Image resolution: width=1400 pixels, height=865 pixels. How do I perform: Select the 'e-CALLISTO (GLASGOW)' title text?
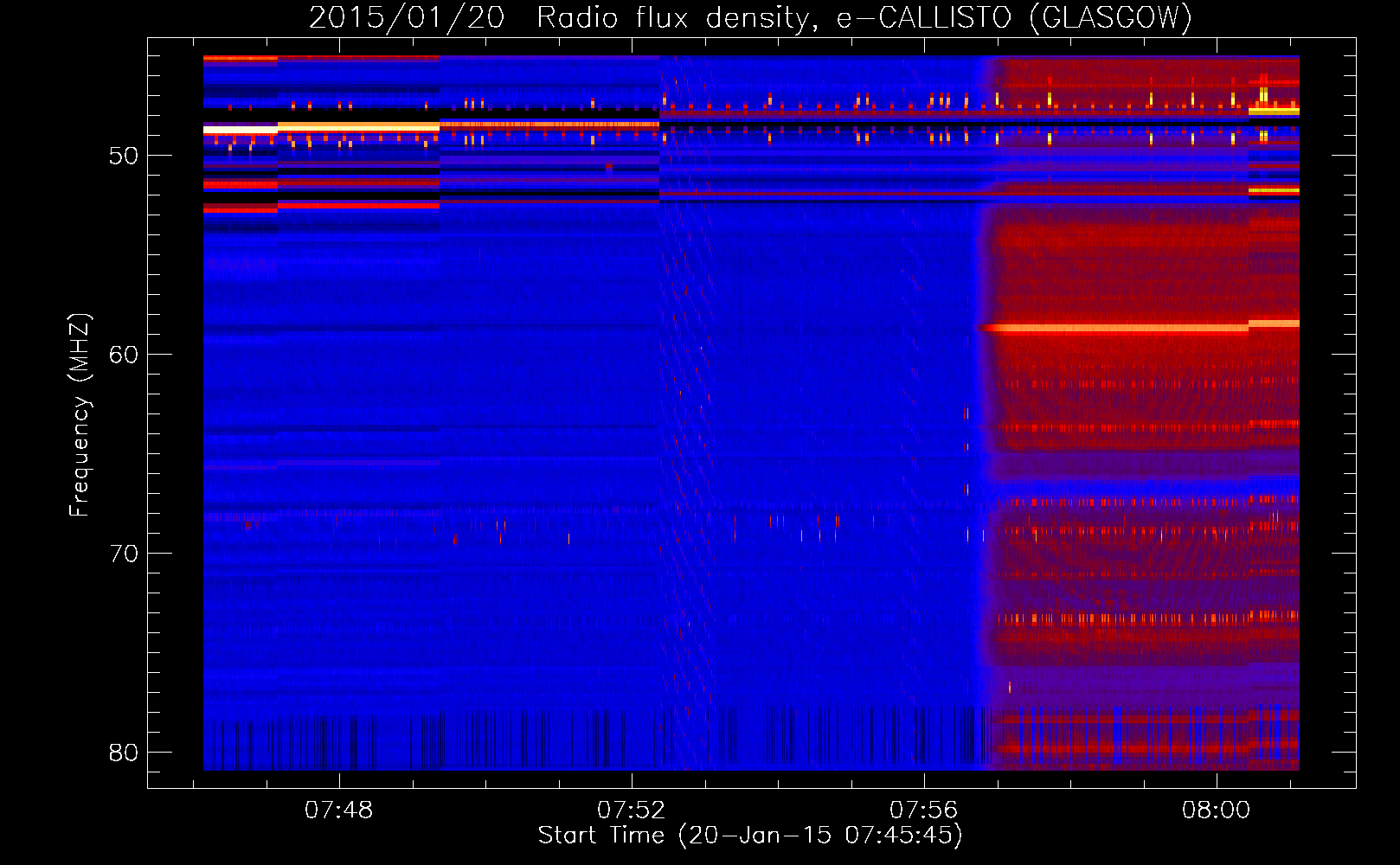[x=1014, y=17]
